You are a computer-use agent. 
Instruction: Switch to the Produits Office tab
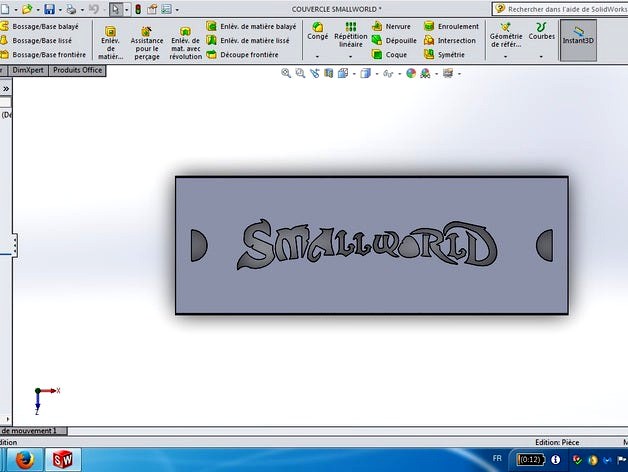77,71
